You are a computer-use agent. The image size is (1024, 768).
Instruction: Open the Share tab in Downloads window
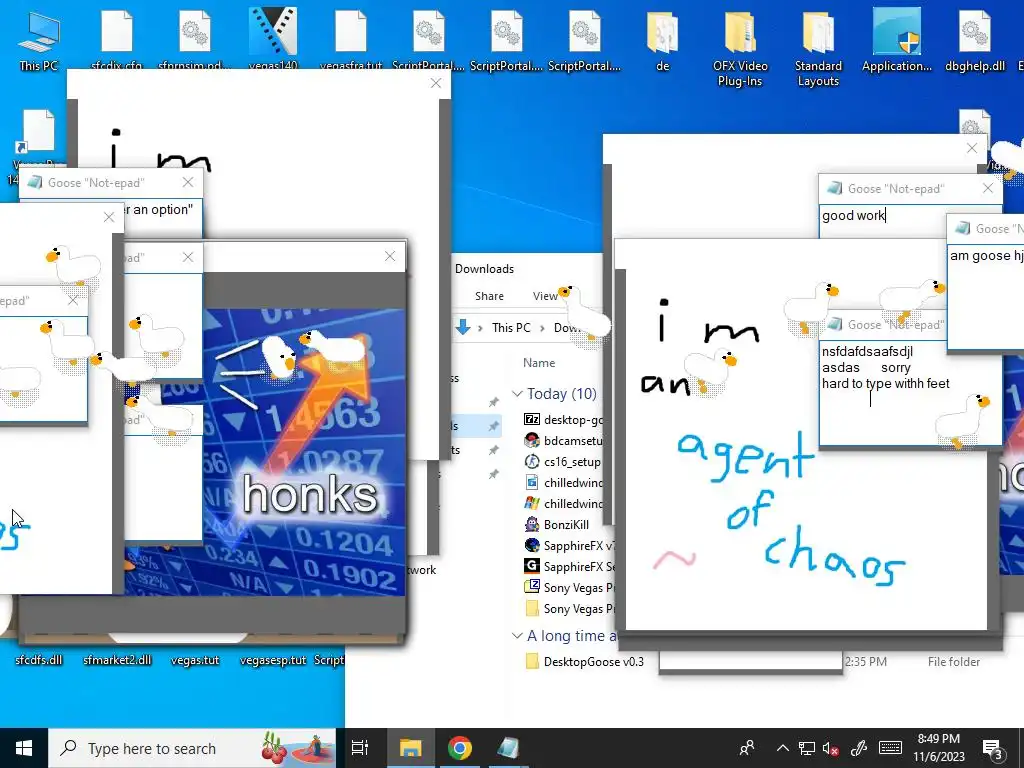click(489, 296)
